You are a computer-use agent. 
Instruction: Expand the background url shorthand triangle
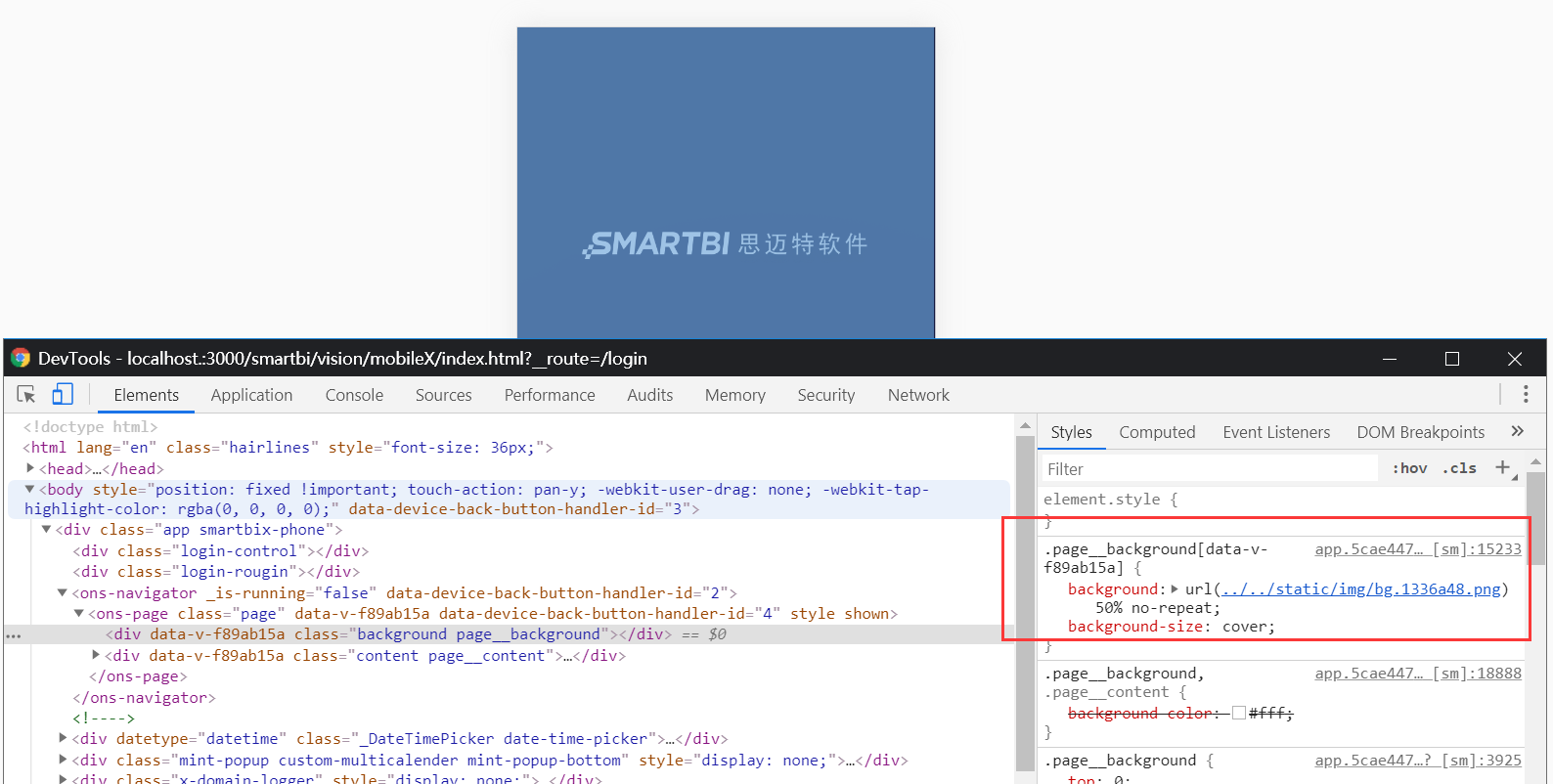pyautogui.click(x=1175, y=588)
